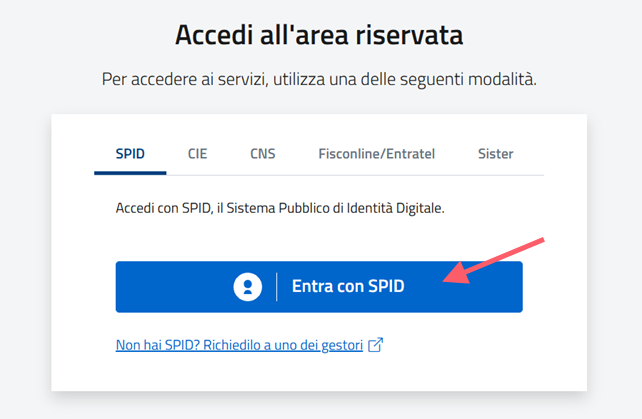Click the SPID user avatar icon
This screenshot has height=419, width=642.
pos(248,287)
